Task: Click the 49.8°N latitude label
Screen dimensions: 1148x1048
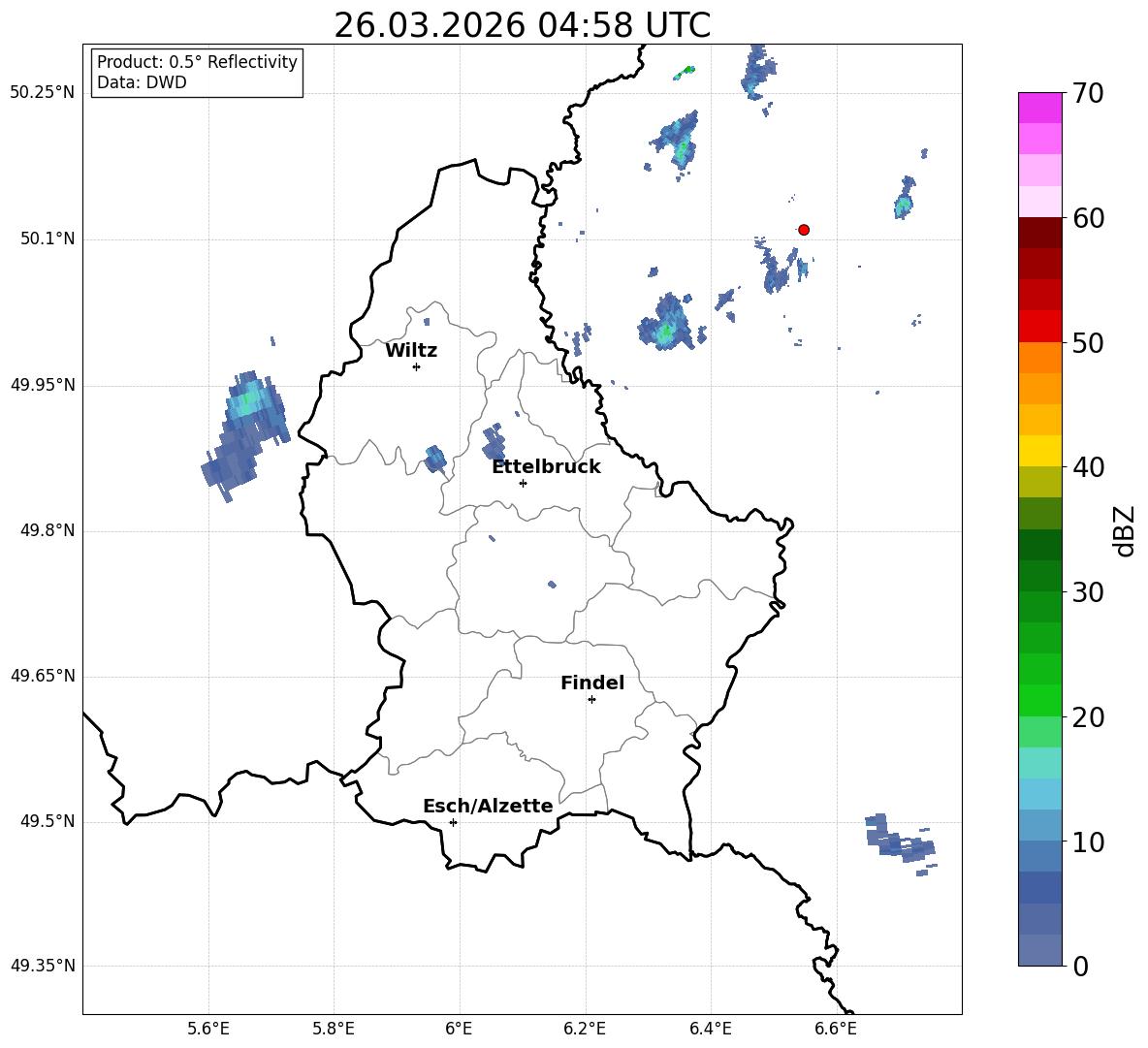Action: 48,530
